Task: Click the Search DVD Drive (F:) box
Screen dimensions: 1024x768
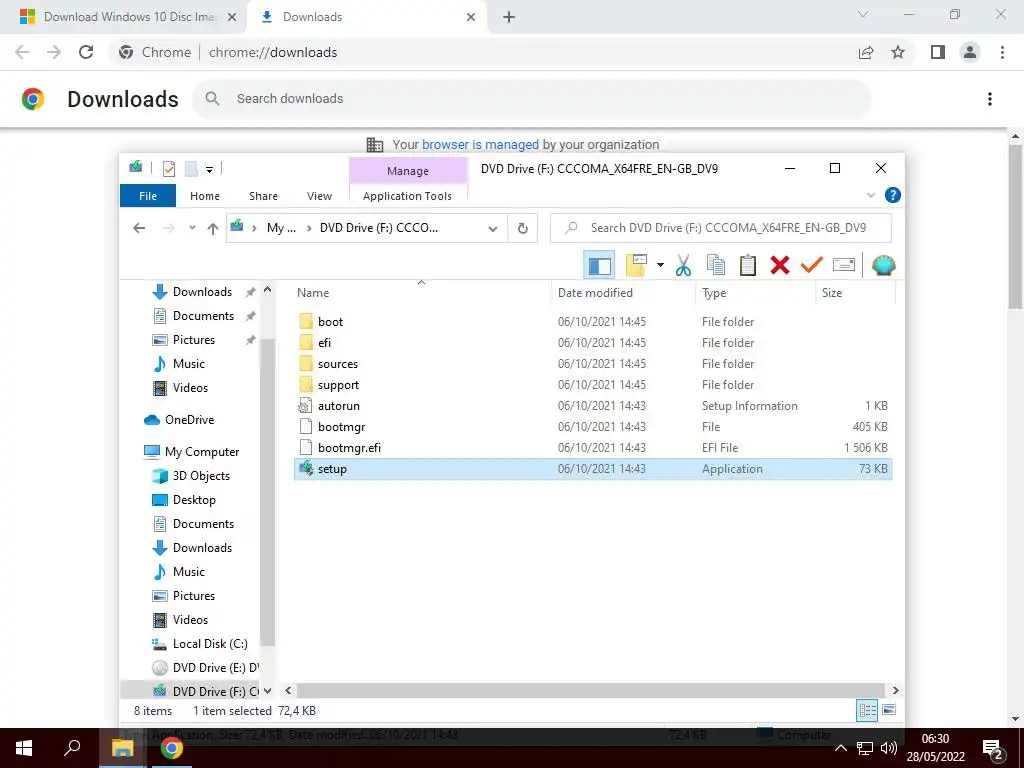Action: click(721, 228)
